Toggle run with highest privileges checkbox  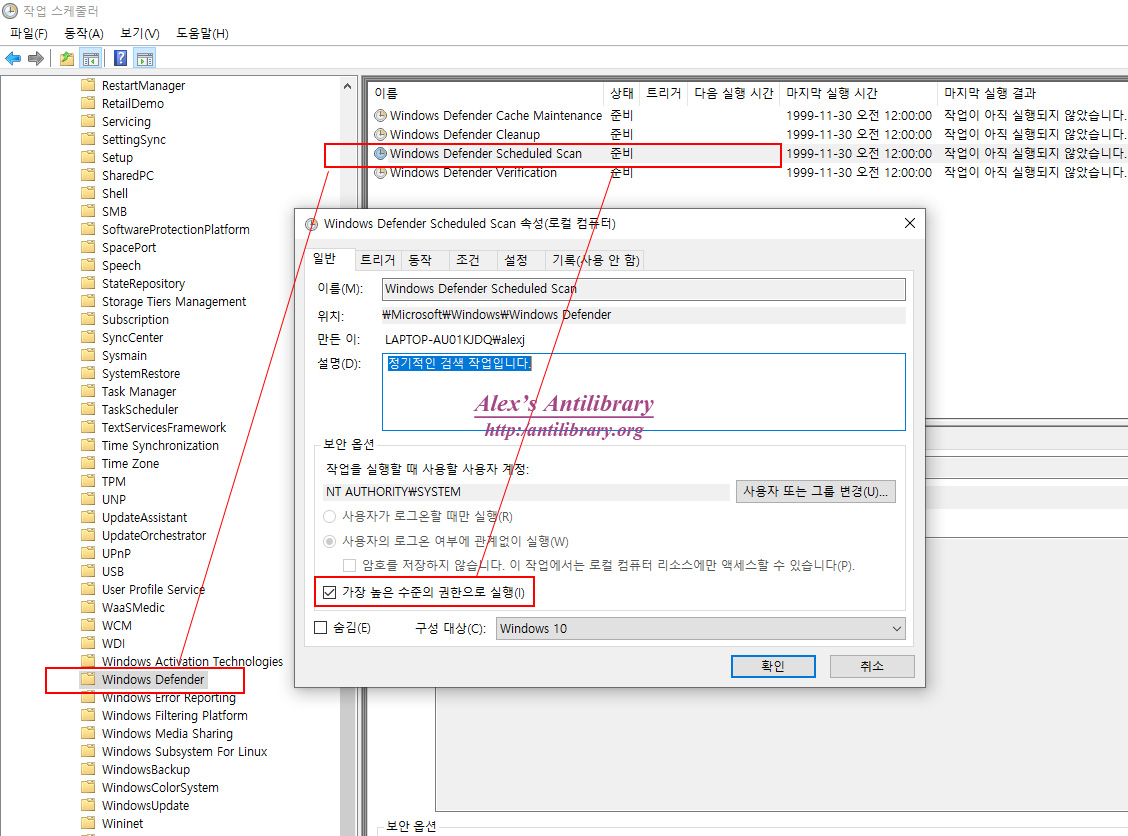pos(329,592)
